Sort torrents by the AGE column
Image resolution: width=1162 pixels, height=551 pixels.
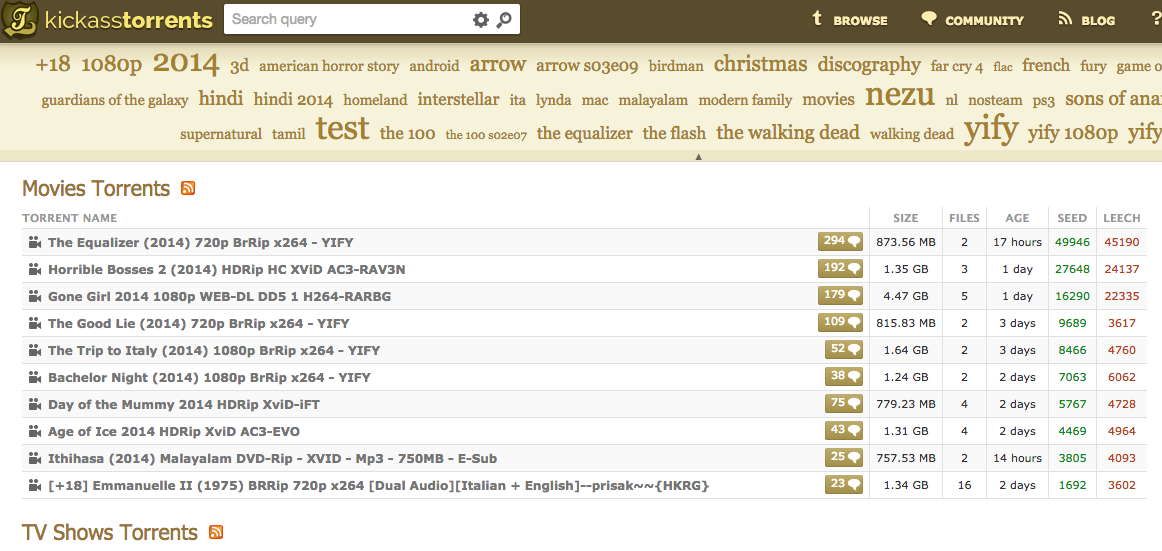click(1017, 218)
